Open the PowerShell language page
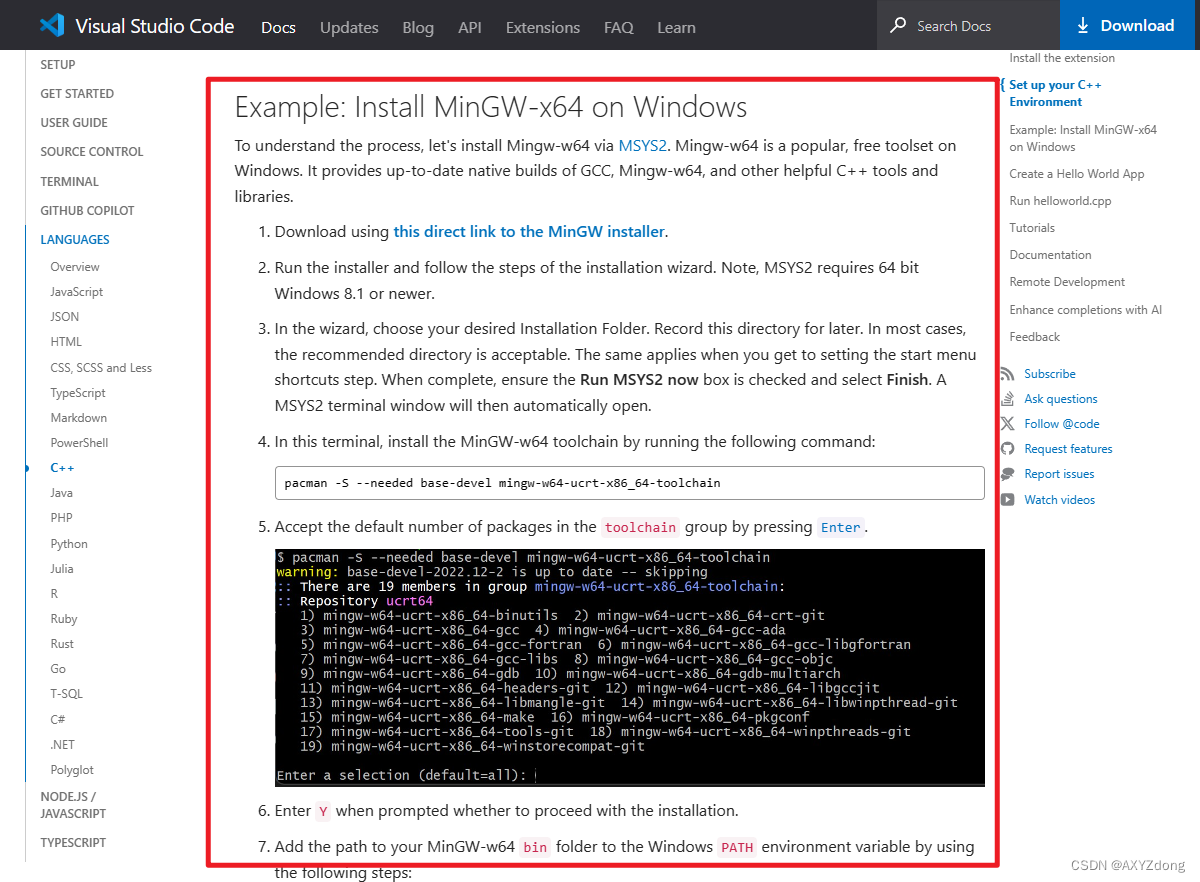 (x=79, y=443)
